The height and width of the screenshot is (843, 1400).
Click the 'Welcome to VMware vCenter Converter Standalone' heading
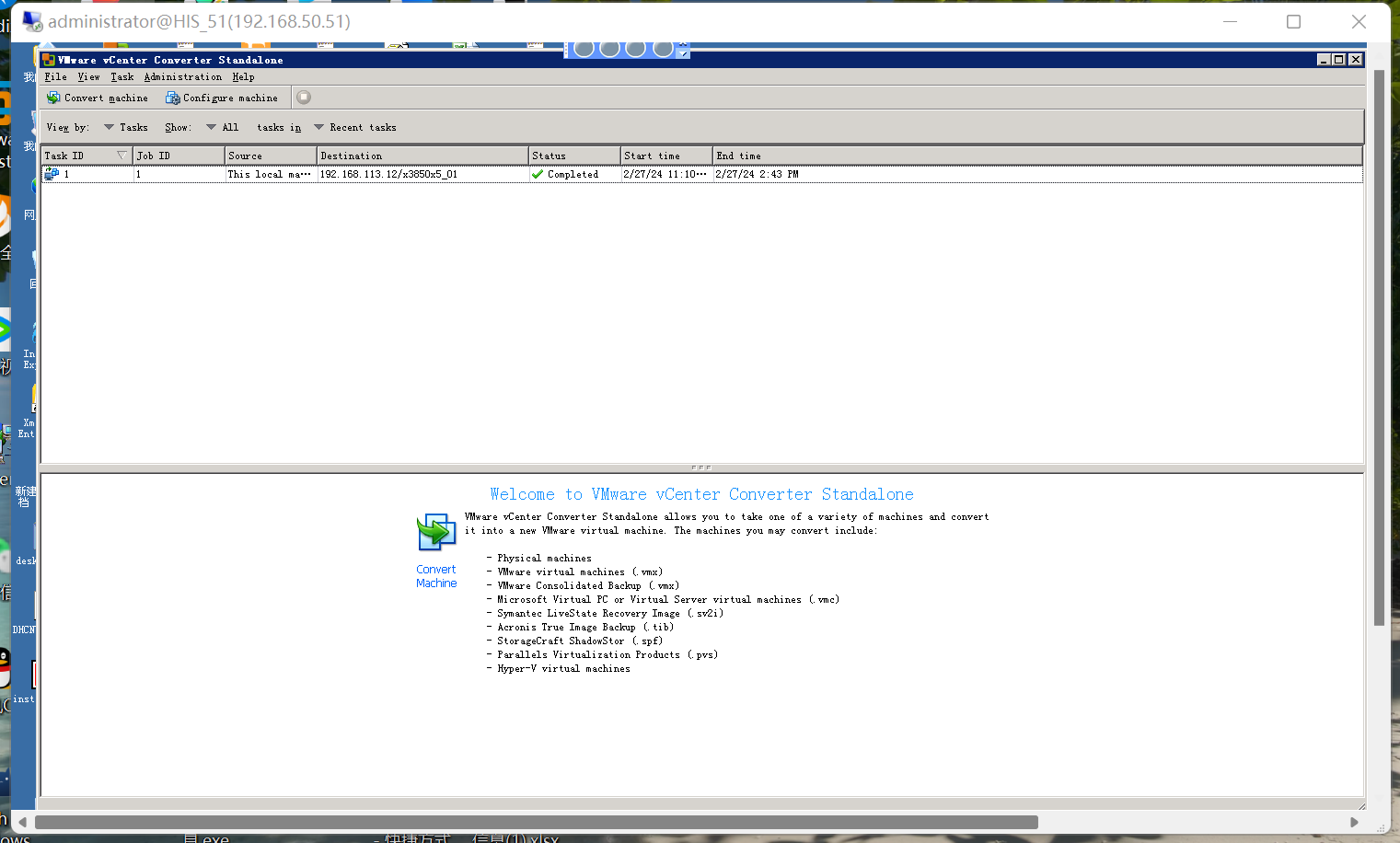[701, 494]
